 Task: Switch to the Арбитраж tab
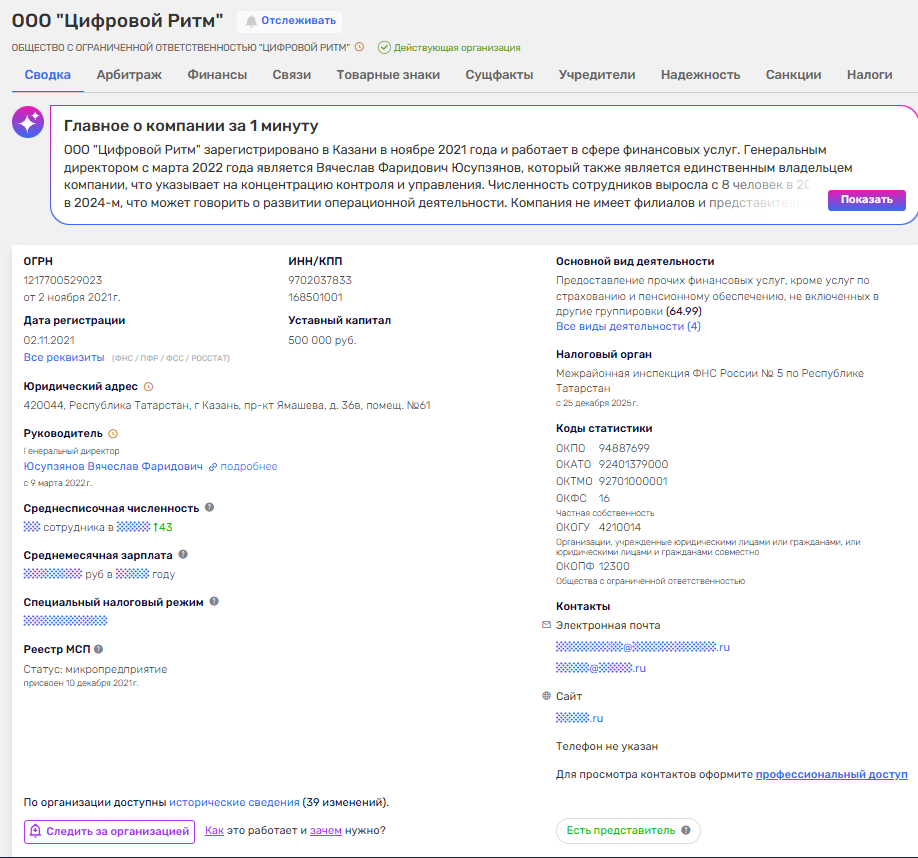coord(129,75)
